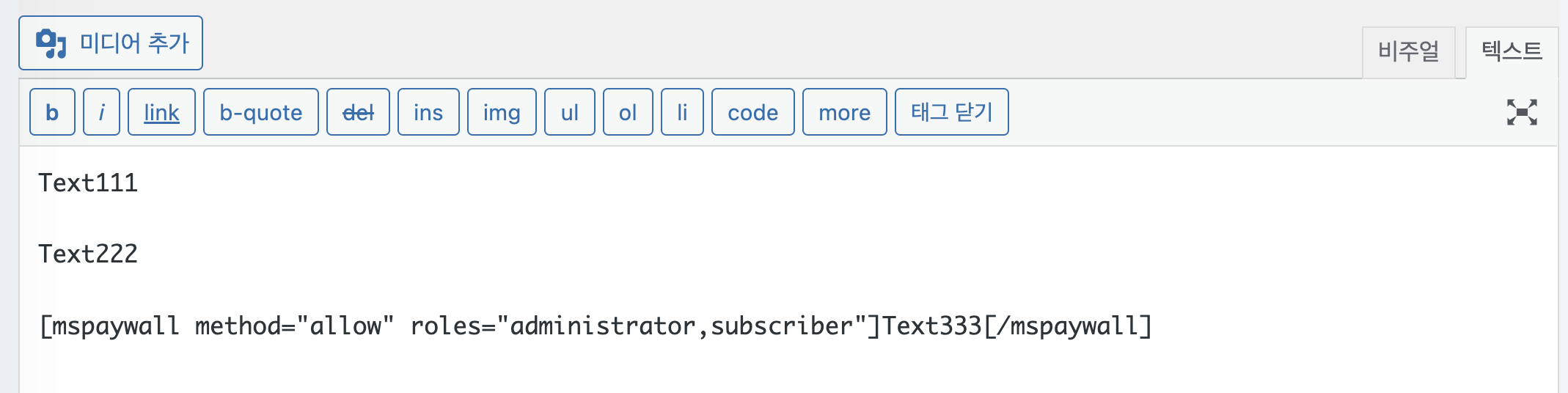Insert the more tag
The height and width of the screenshot is (393, 1568).
pos(845,112)
